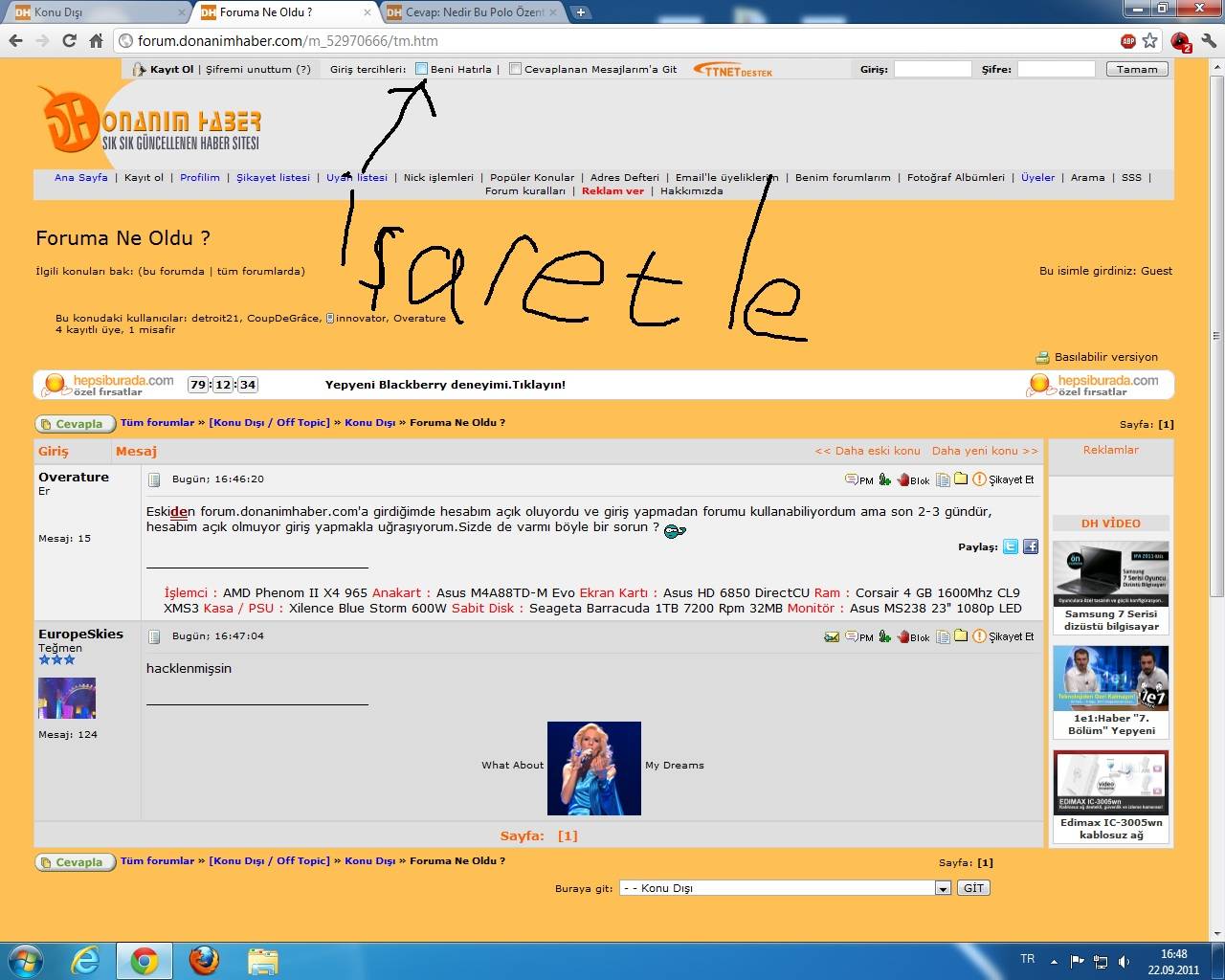
Task: Click the email envelope icon in EuropeSkies' post
Action: point(832,636)
